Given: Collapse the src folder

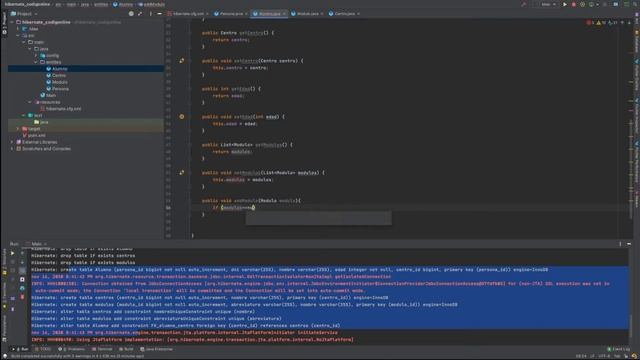Looking at the screenshot, I should [18, 36].
